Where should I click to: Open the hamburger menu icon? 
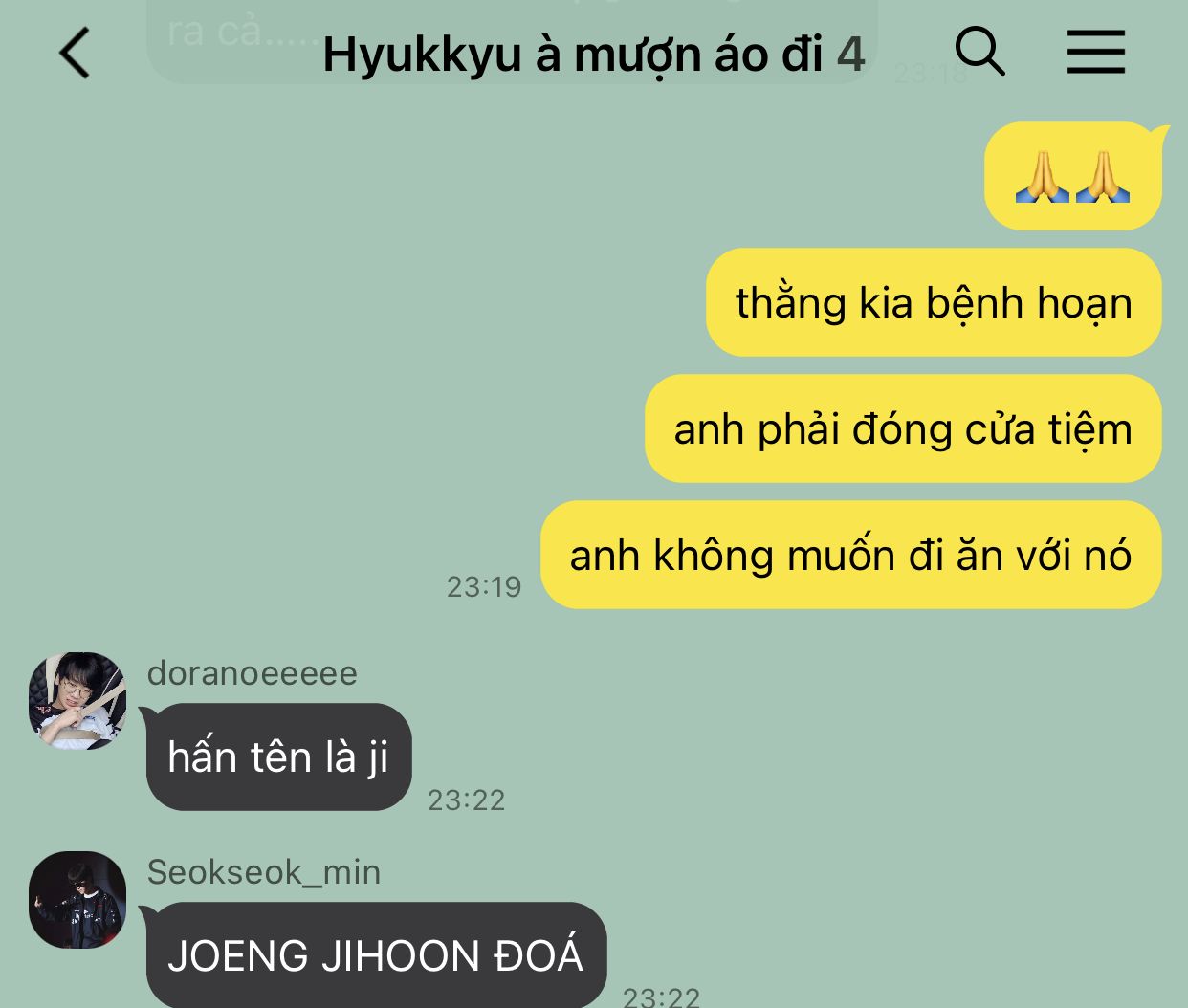(x=1096, y=52)
